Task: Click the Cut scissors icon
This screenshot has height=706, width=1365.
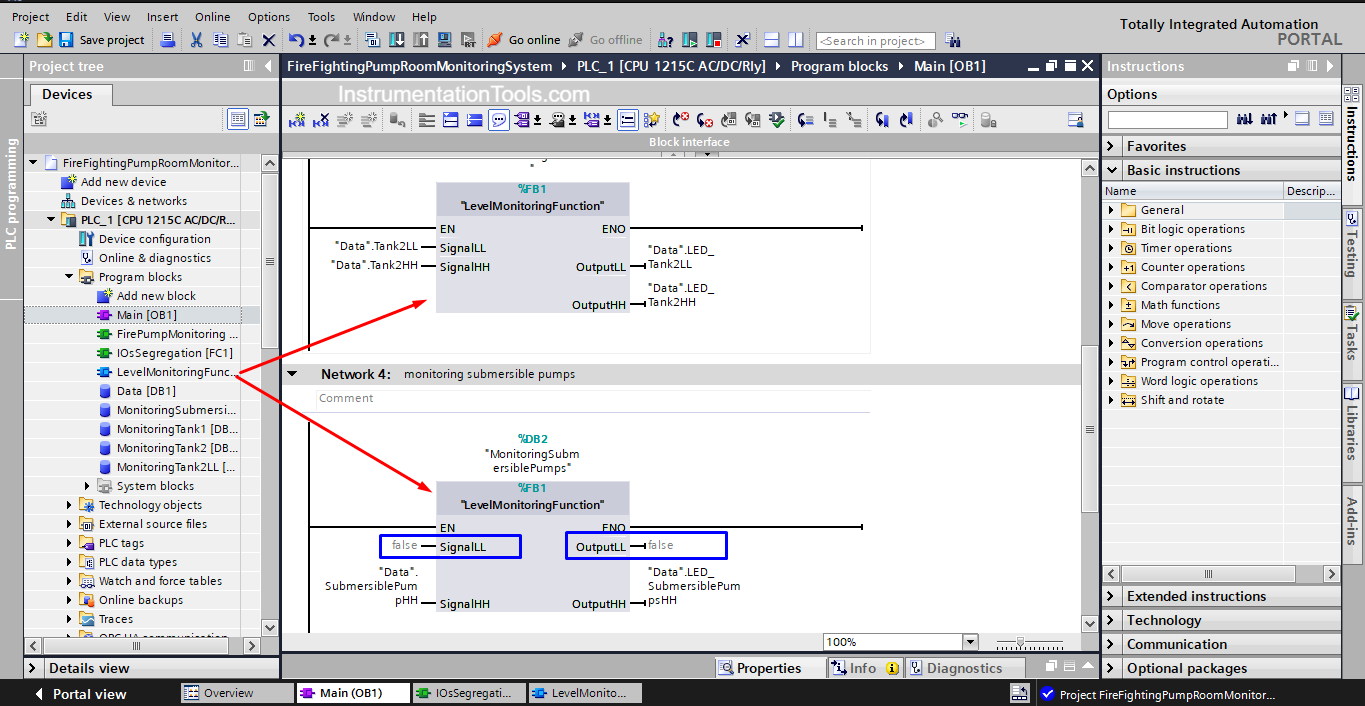Action: pos(196,40)
